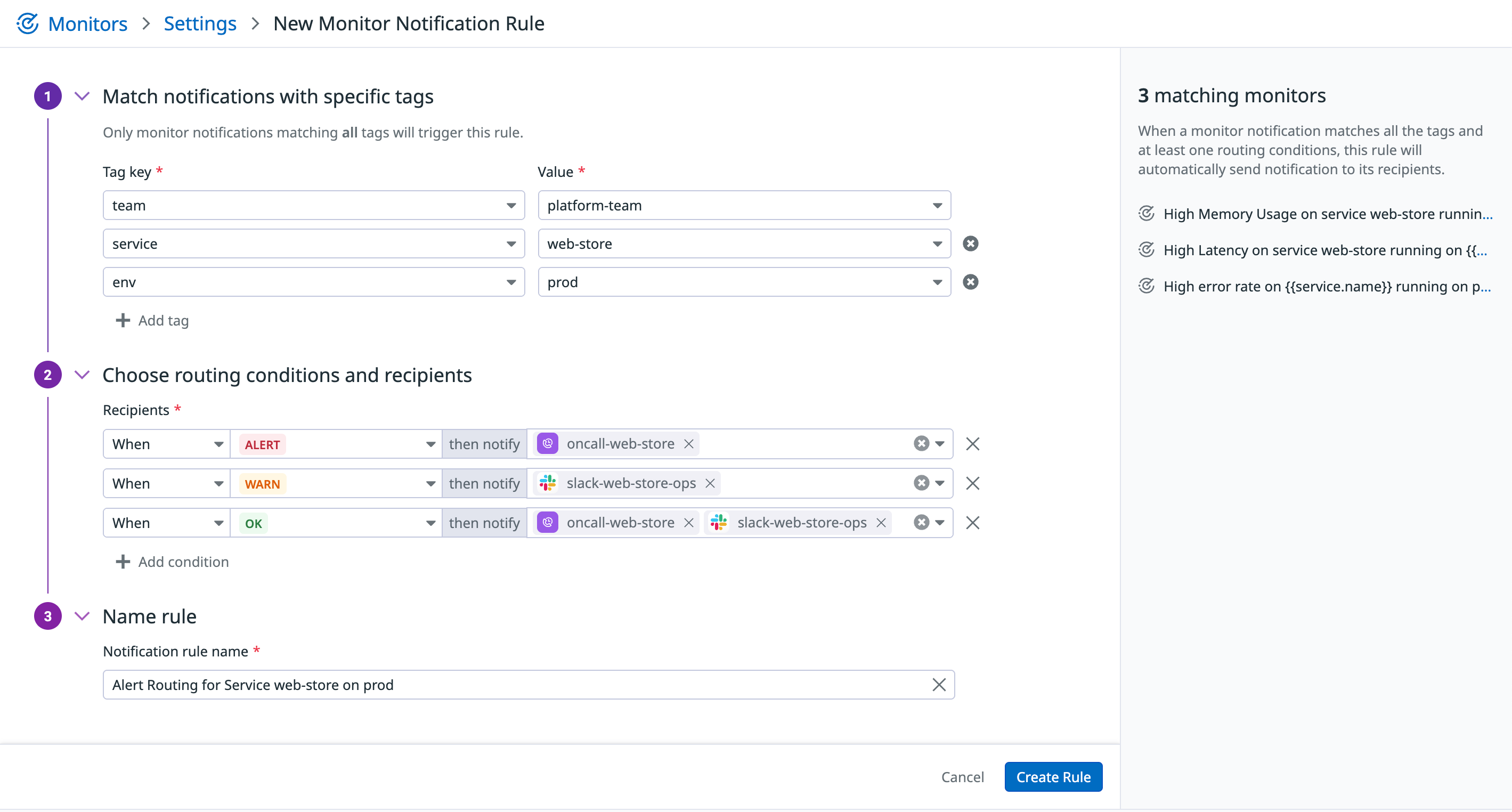Collapse the Match notifications with specific tags section
The height and width of the screenshot is (812, 1512).
82,96
